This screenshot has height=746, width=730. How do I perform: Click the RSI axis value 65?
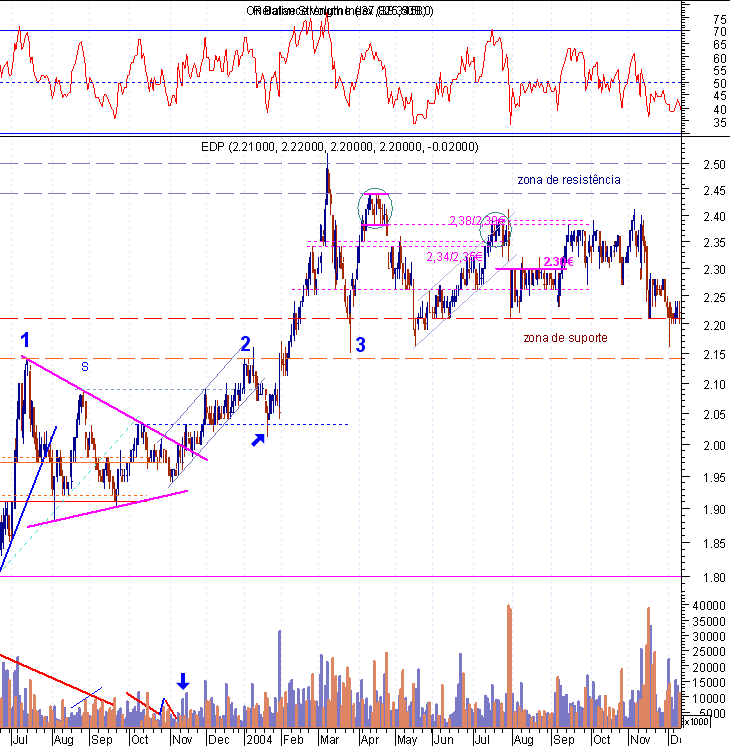[x=720, y=45]
